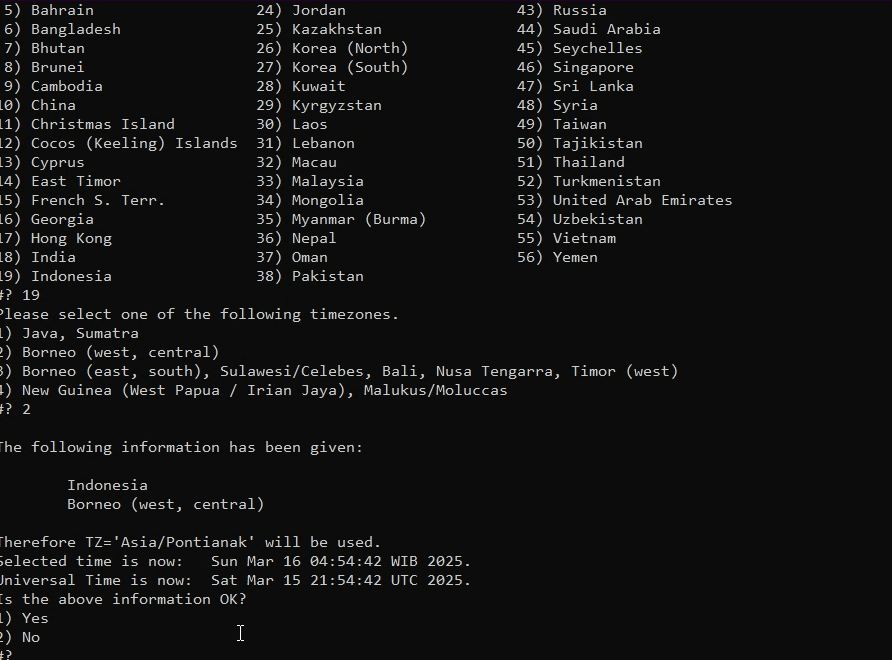892x660 pixels.
Task: Click the "Yes" confirmation option
Action: pyautogui.click(x=34, y=618)
